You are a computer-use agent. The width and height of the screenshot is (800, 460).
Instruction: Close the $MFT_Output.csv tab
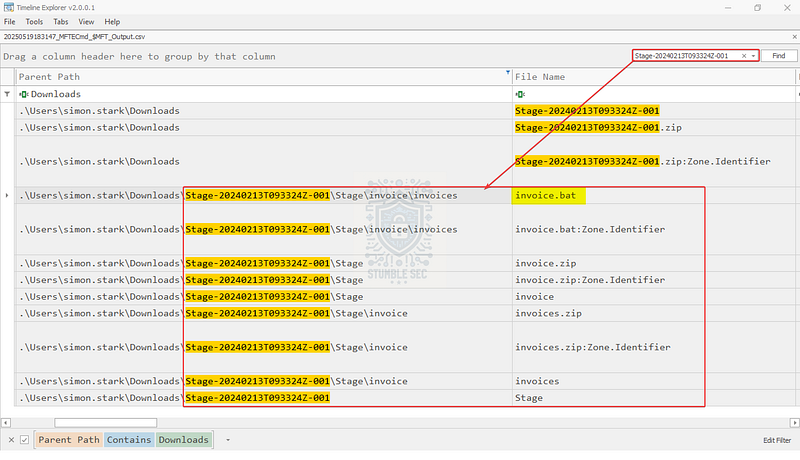pyautogui.click(x=794, y=37)
